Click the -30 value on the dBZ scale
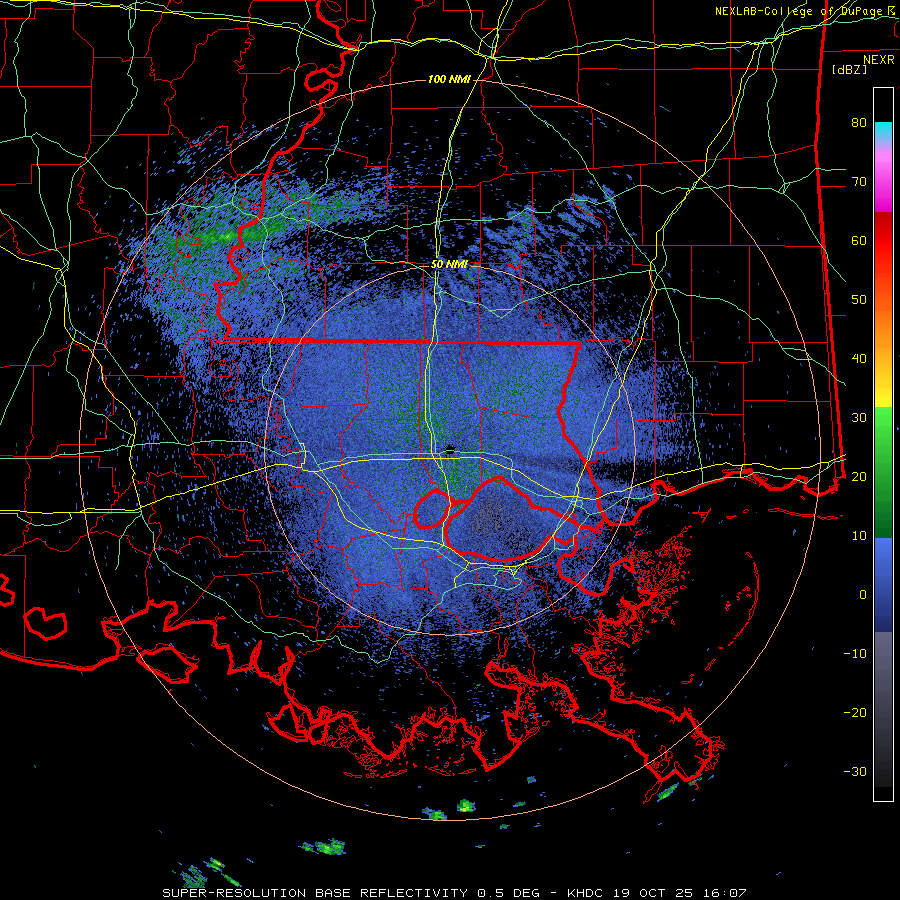Image resolution: width=900 pixels, height=900 pixels. [855, 772]
